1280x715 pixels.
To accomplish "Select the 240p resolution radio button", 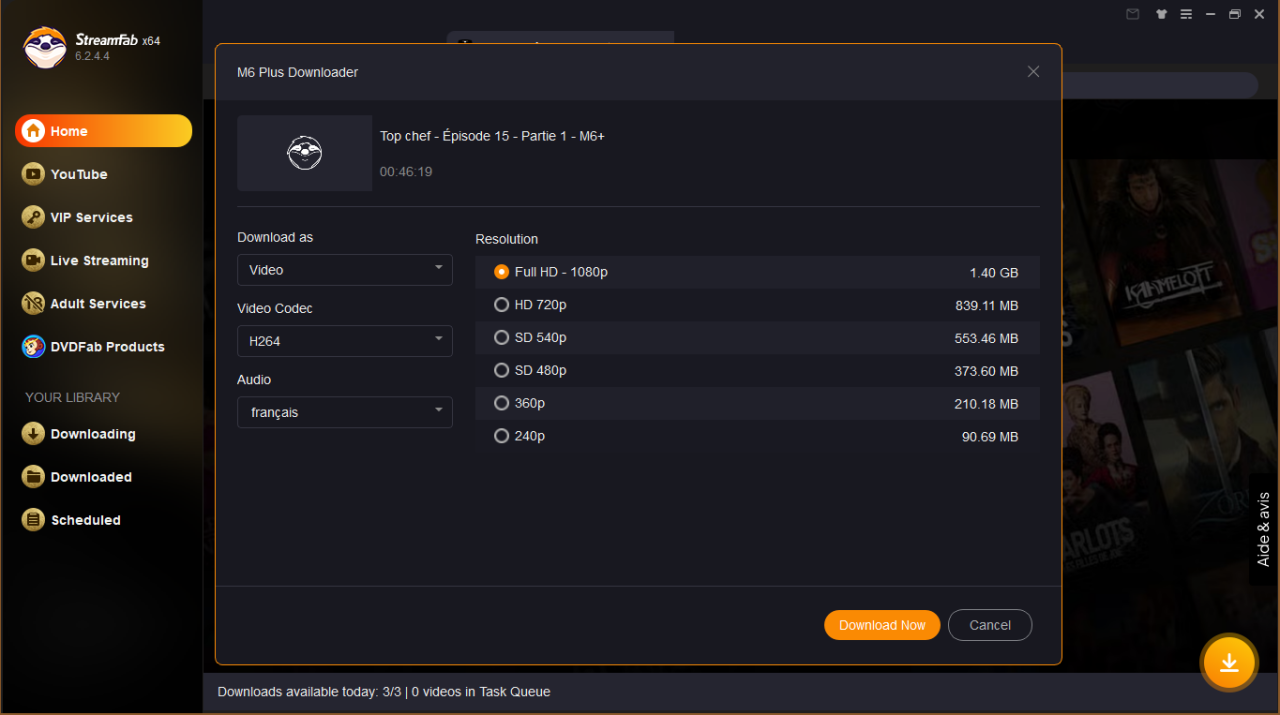I will [502, 436].
